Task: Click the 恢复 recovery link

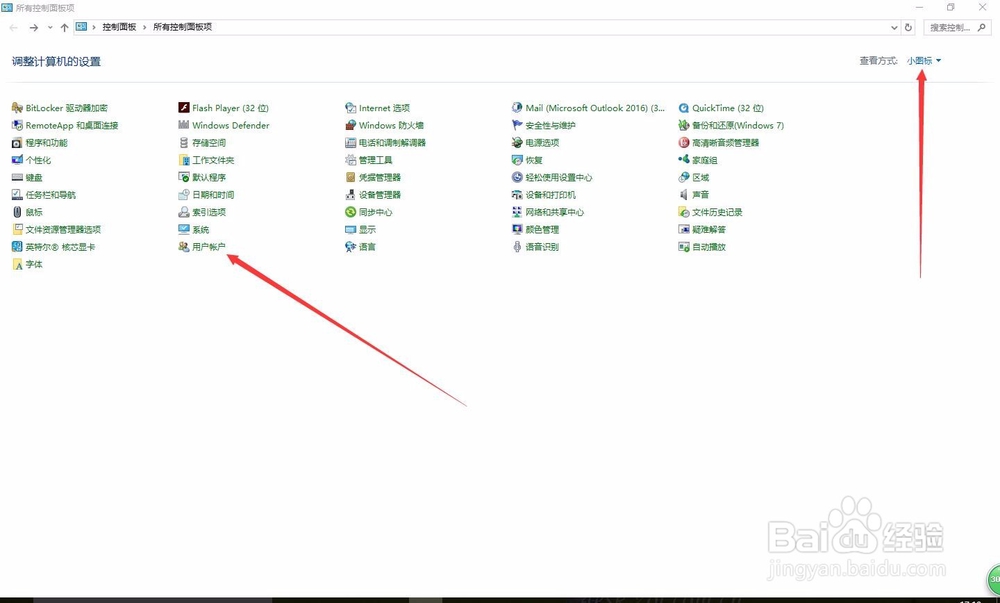Action: click(533, 160)
